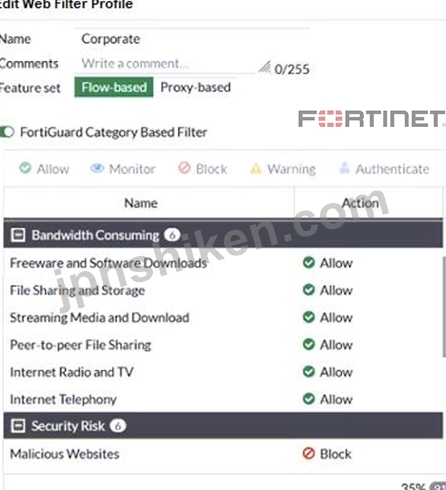Click the red Block circle icon in toolbar
Image resolution: width=446 pixels, height=490 pixels.
pyautogui.click(x=184, y=168)
